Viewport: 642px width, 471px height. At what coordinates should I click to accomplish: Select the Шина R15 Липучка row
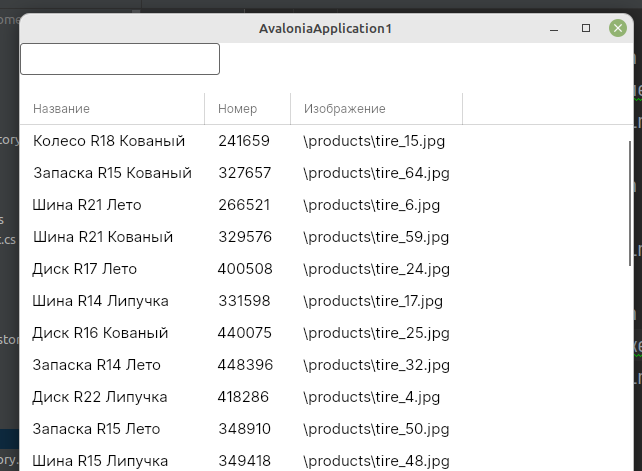click(x=100, y=461)
